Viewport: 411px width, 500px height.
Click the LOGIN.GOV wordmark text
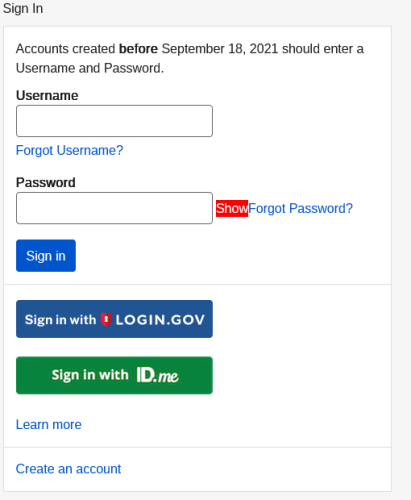coord(160,320)
